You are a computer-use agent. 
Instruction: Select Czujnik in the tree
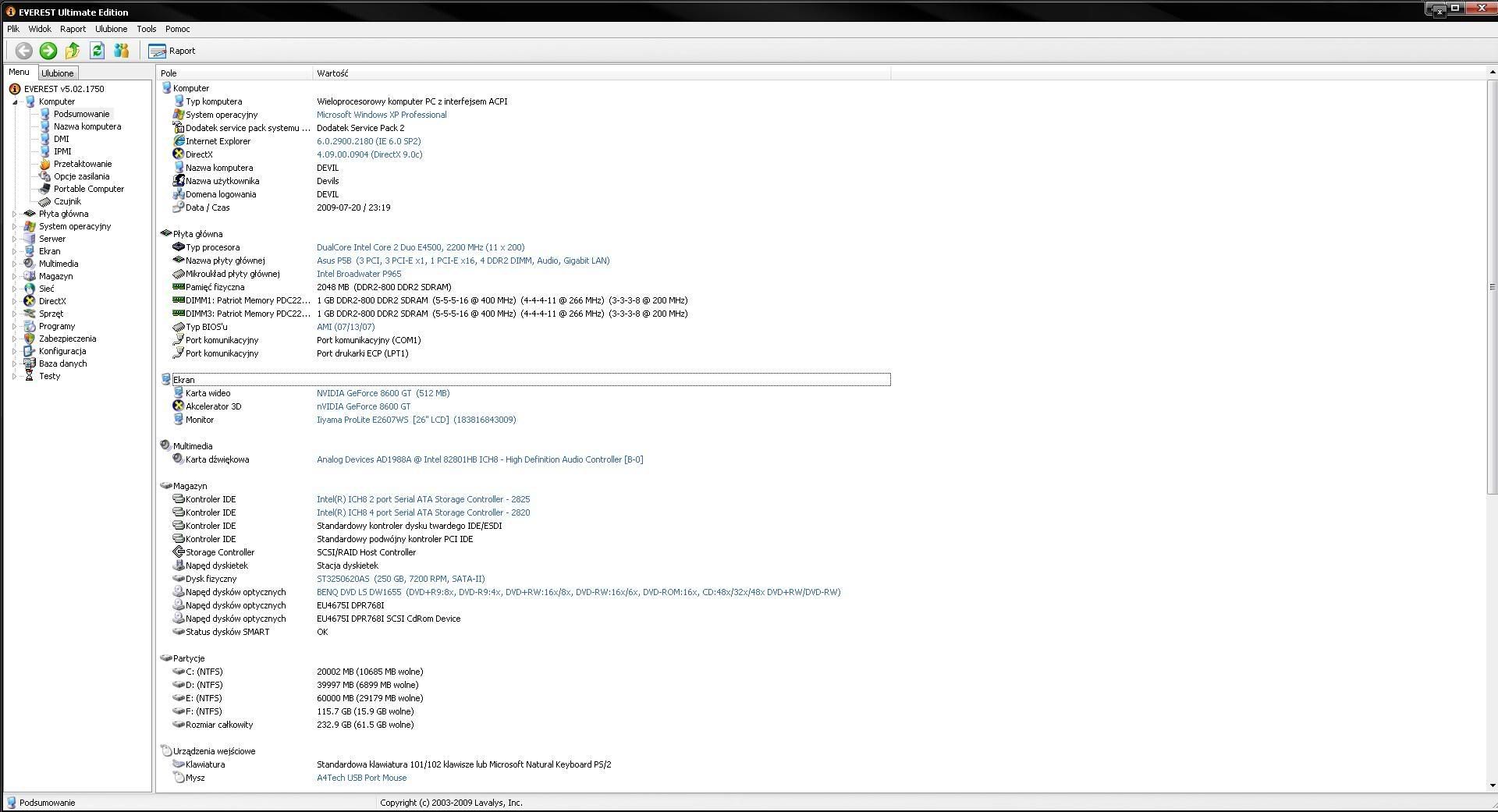point(67,201)
